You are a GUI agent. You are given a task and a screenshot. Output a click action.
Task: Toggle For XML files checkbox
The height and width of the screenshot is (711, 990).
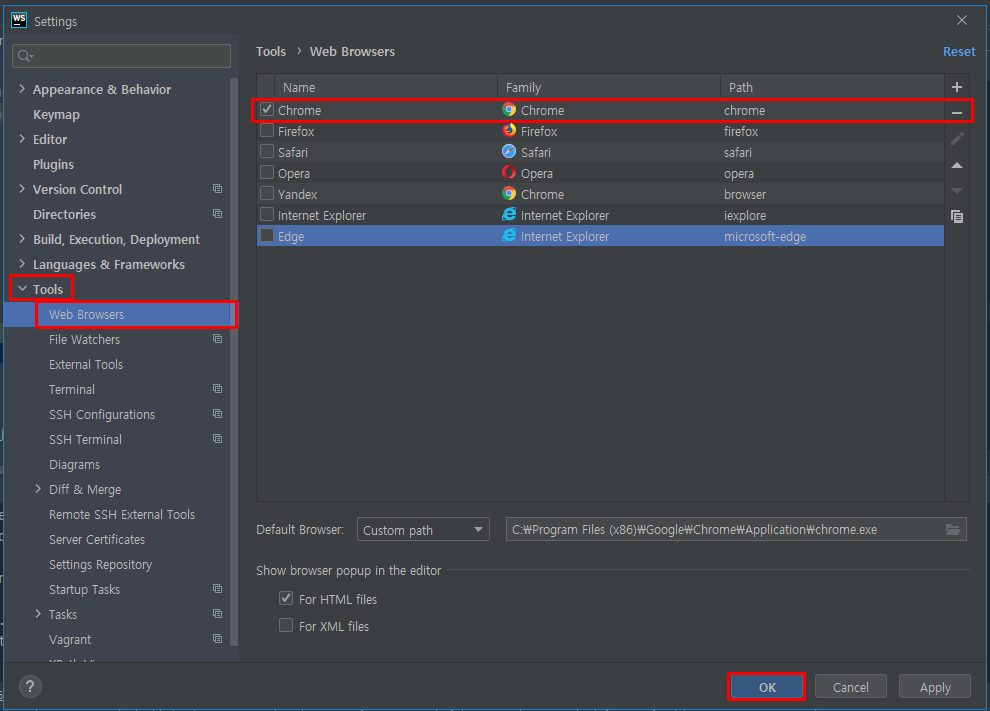286,625
